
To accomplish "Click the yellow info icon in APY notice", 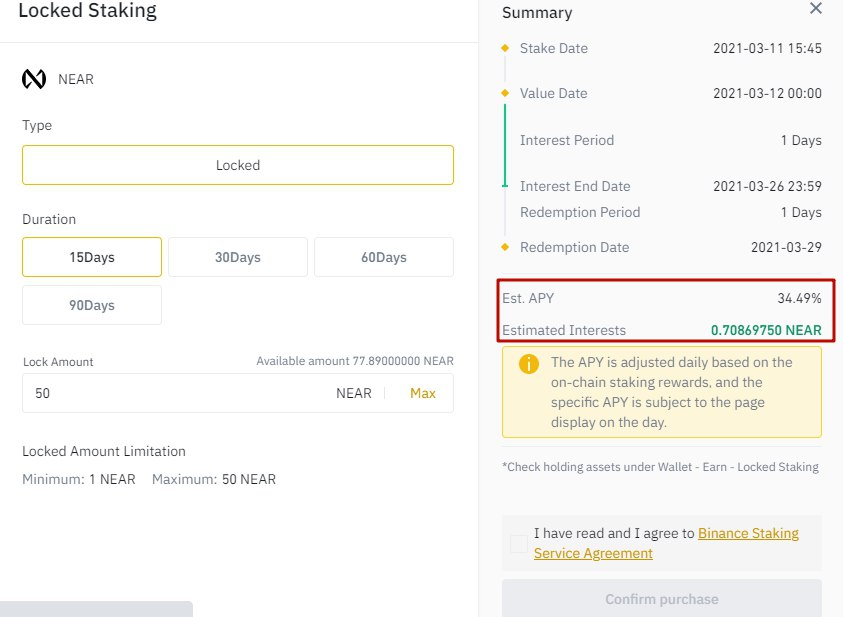I will click(x=528, y=364).
